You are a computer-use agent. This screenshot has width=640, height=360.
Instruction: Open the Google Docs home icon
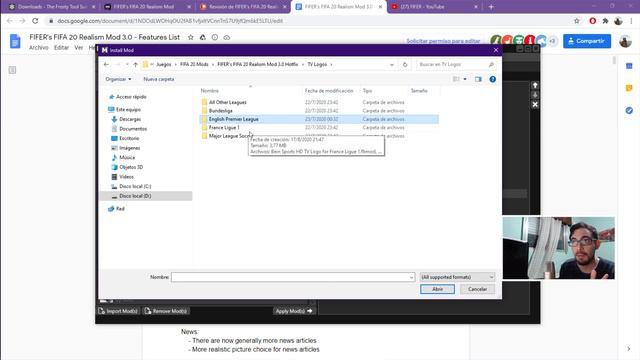(15, 41)
